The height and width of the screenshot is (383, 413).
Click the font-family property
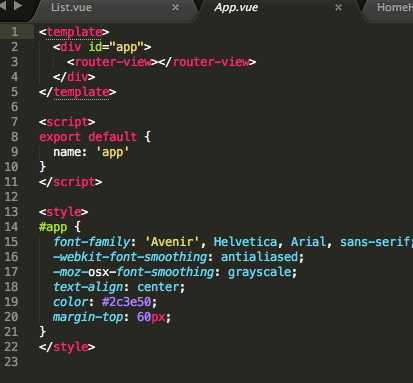pyautogui.click(x=92, y=242)
